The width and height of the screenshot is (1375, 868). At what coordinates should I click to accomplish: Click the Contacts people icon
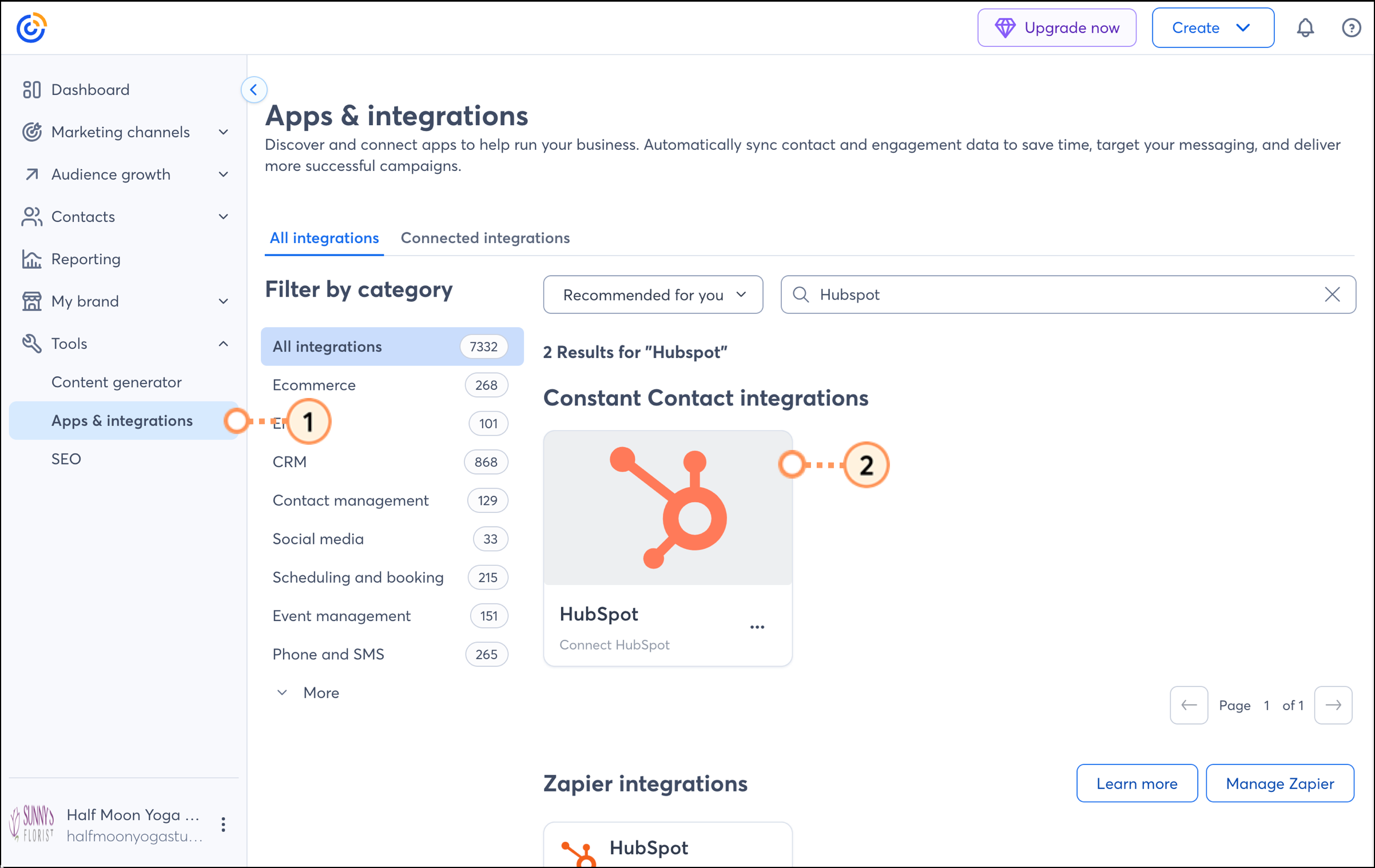[x=31, y=217]
